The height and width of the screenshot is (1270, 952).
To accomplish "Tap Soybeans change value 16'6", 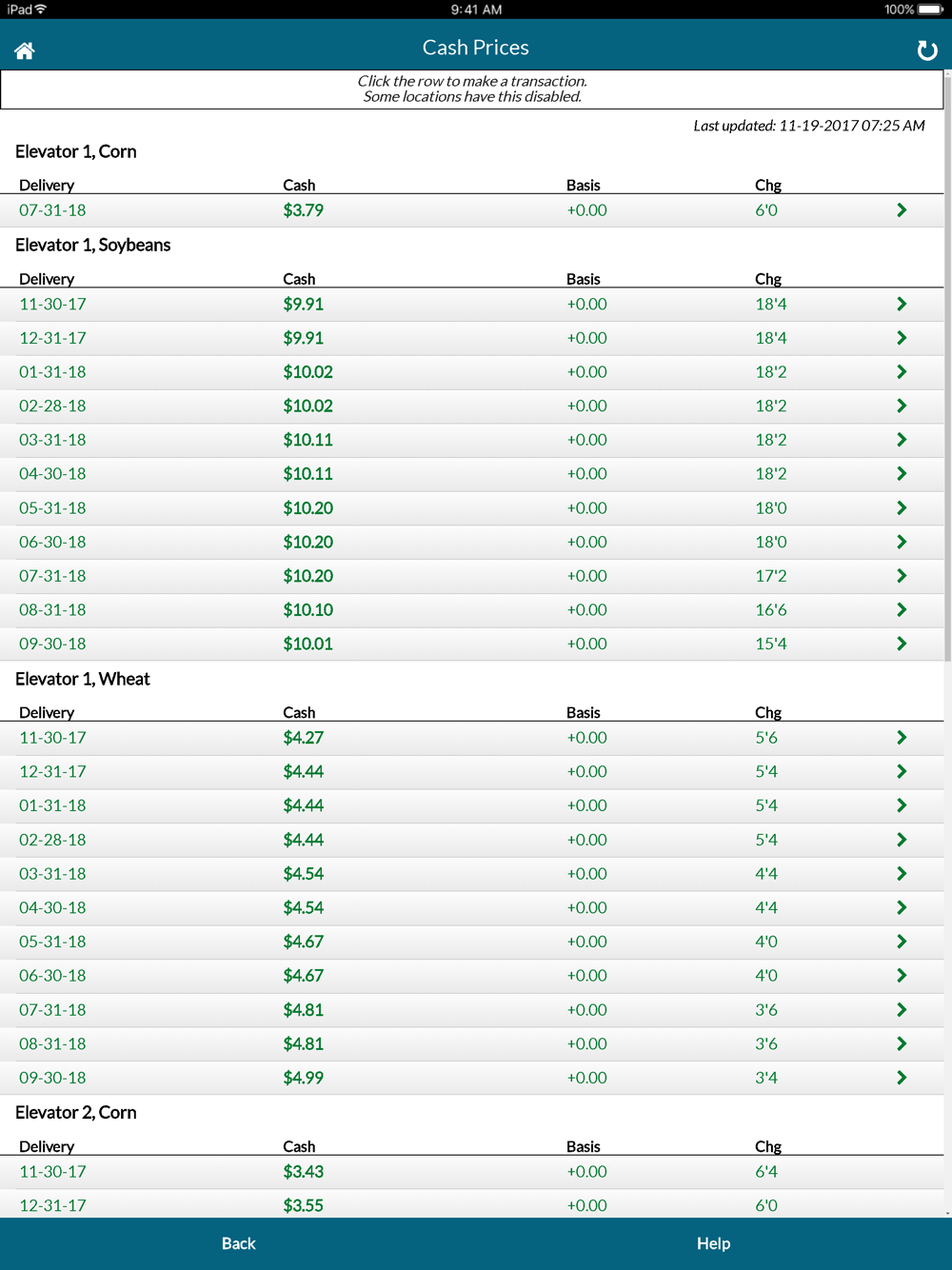I will pos(771,610).
